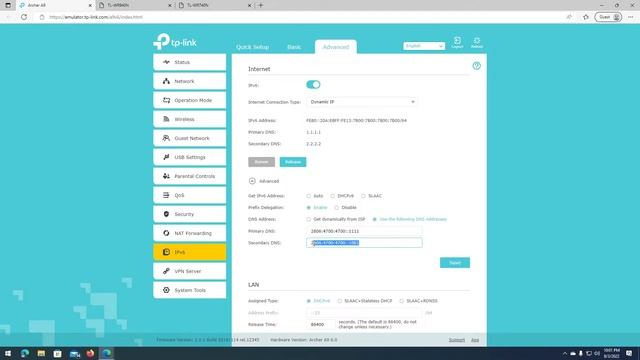Screen dimensions: 640x360
Task: Click the Save button
Action: coord(455,263)
